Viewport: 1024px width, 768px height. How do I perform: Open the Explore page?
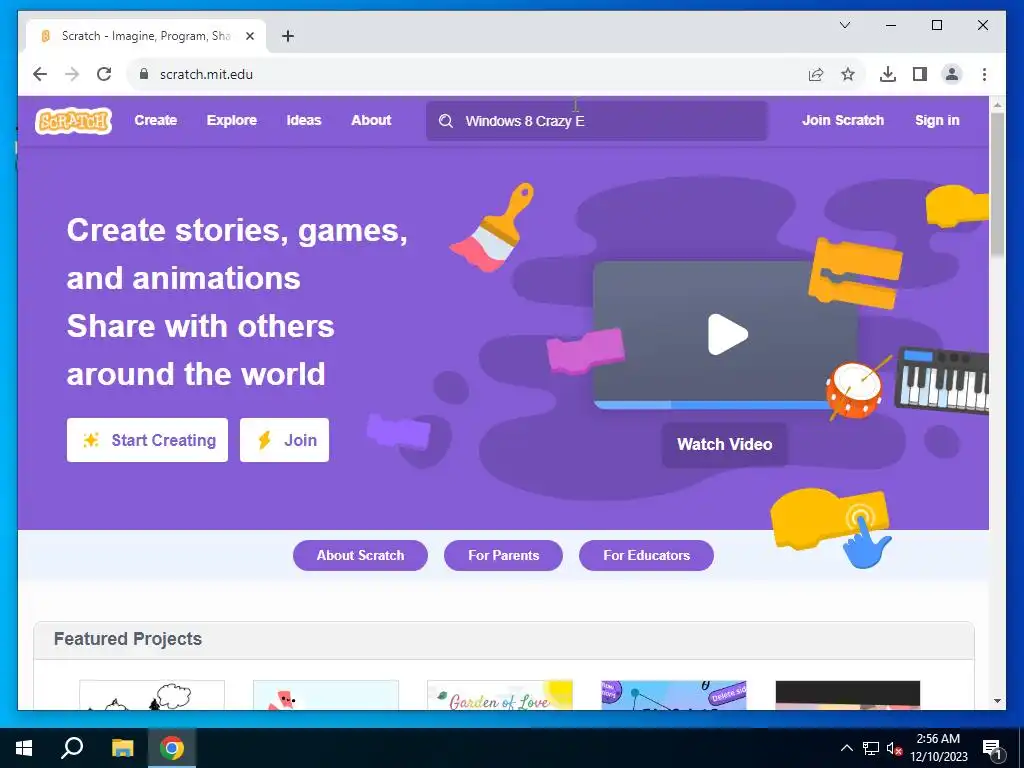point(232,121)
